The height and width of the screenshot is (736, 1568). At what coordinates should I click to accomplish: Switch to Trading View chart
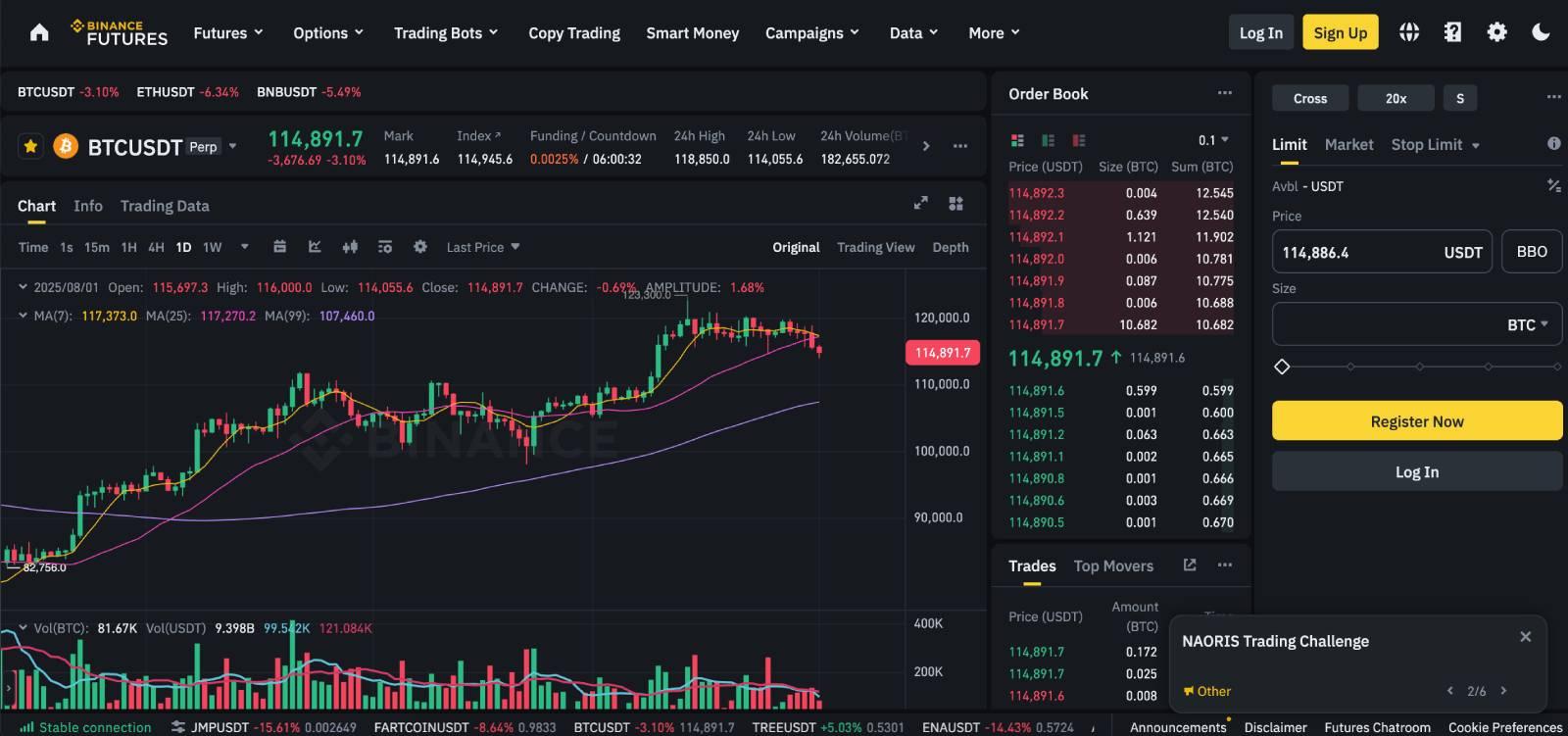tap(876, 247)
